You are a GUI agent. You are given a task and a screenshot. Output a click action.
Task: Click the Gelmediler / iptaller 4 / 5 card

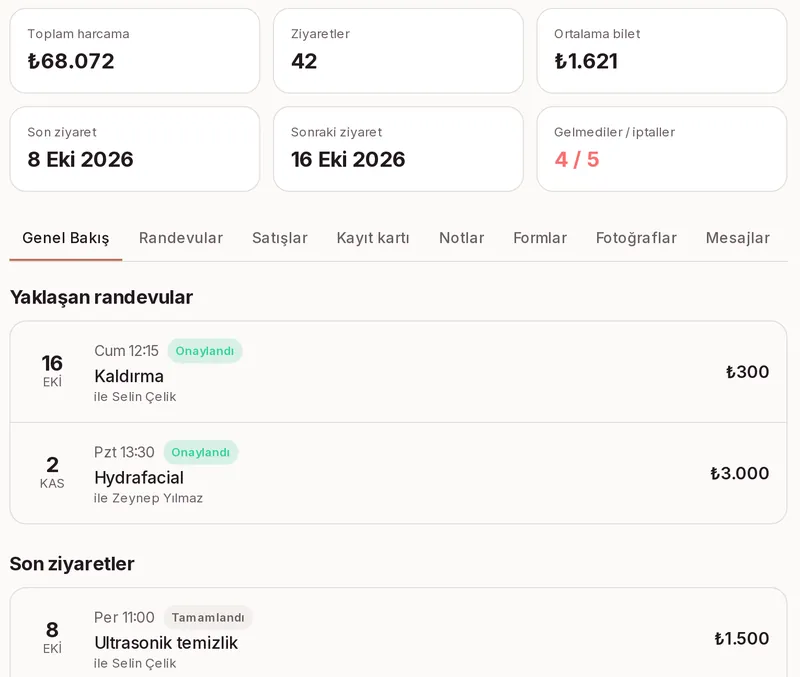click(x=662, y=149)
